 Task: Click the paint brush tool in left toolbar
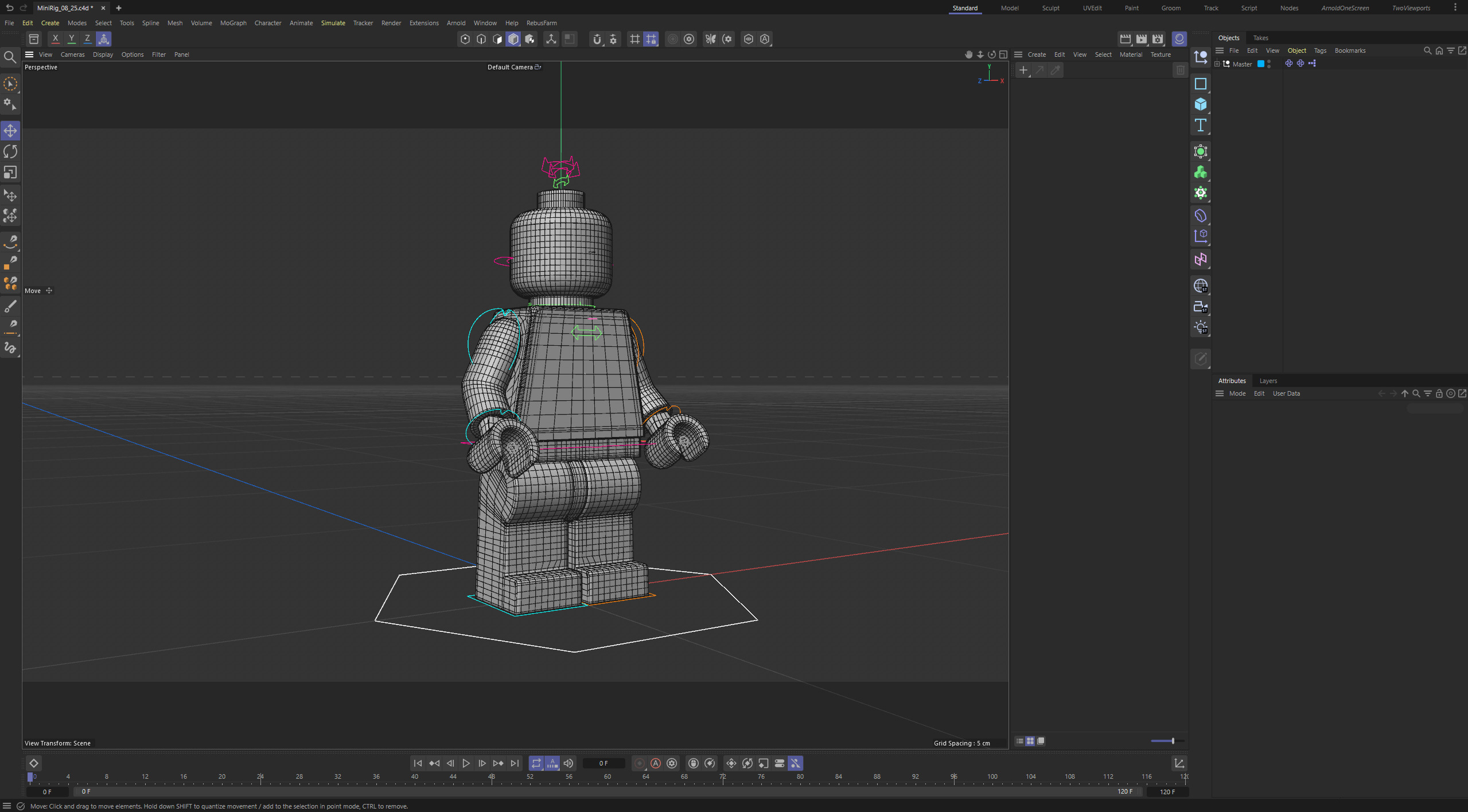pos(10,307)
